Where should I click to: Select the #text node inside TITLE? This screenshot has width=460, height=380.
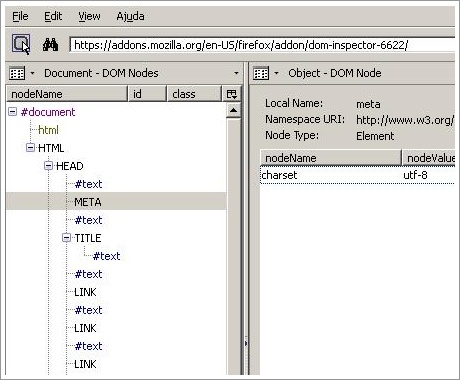coord(106,256)
